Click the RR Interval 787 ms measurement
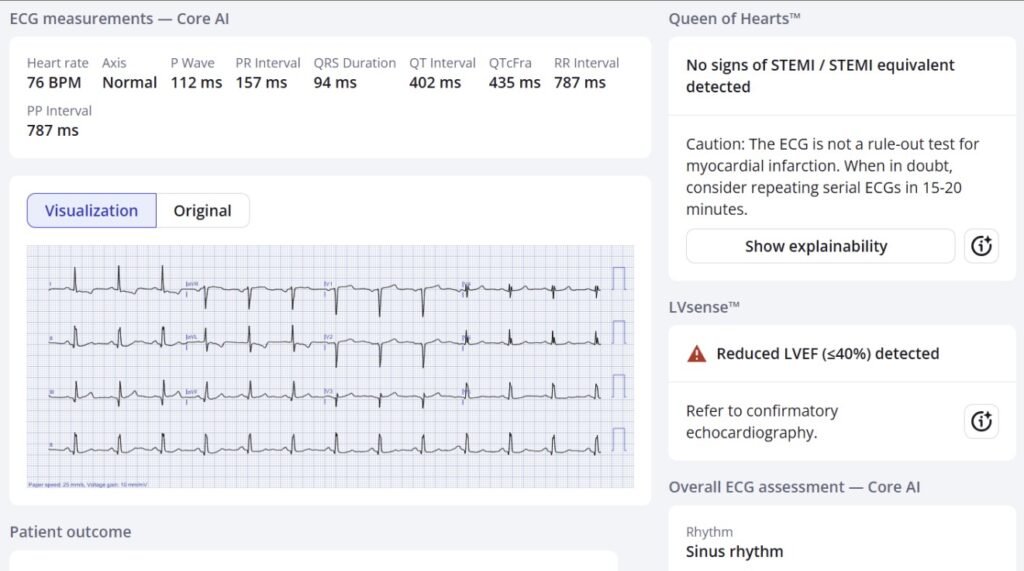 pyautogui.click(x=580, y=83)
